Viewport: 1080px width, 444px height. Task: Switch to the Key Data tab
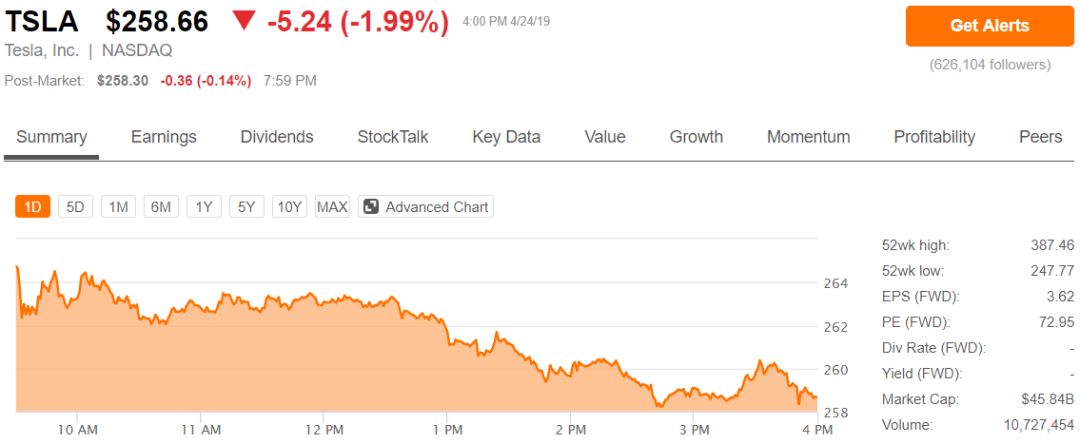coord(506,137)
